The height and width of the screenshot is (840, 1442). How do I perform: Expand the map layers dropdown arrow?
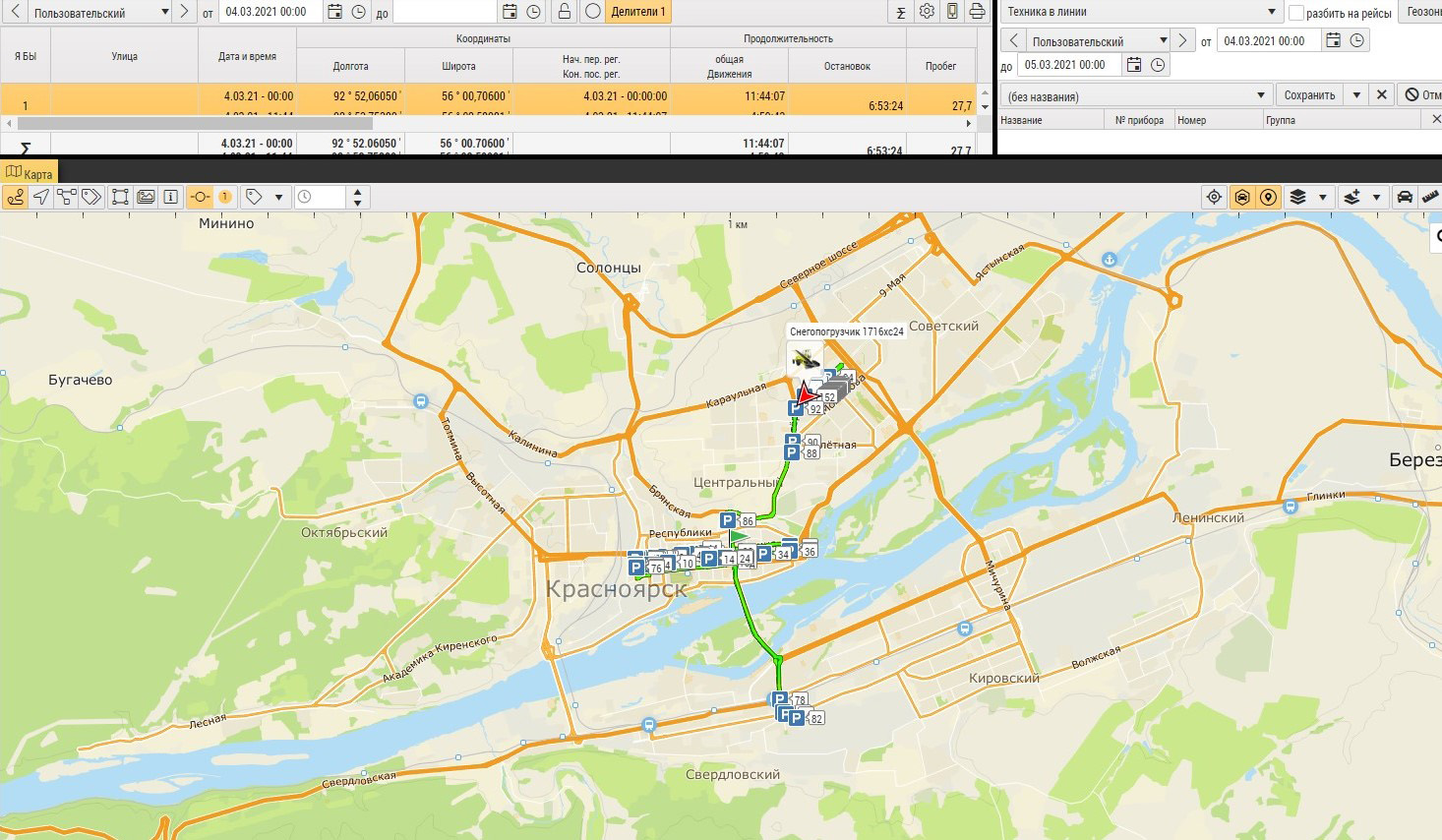[x=1322, y=197]
